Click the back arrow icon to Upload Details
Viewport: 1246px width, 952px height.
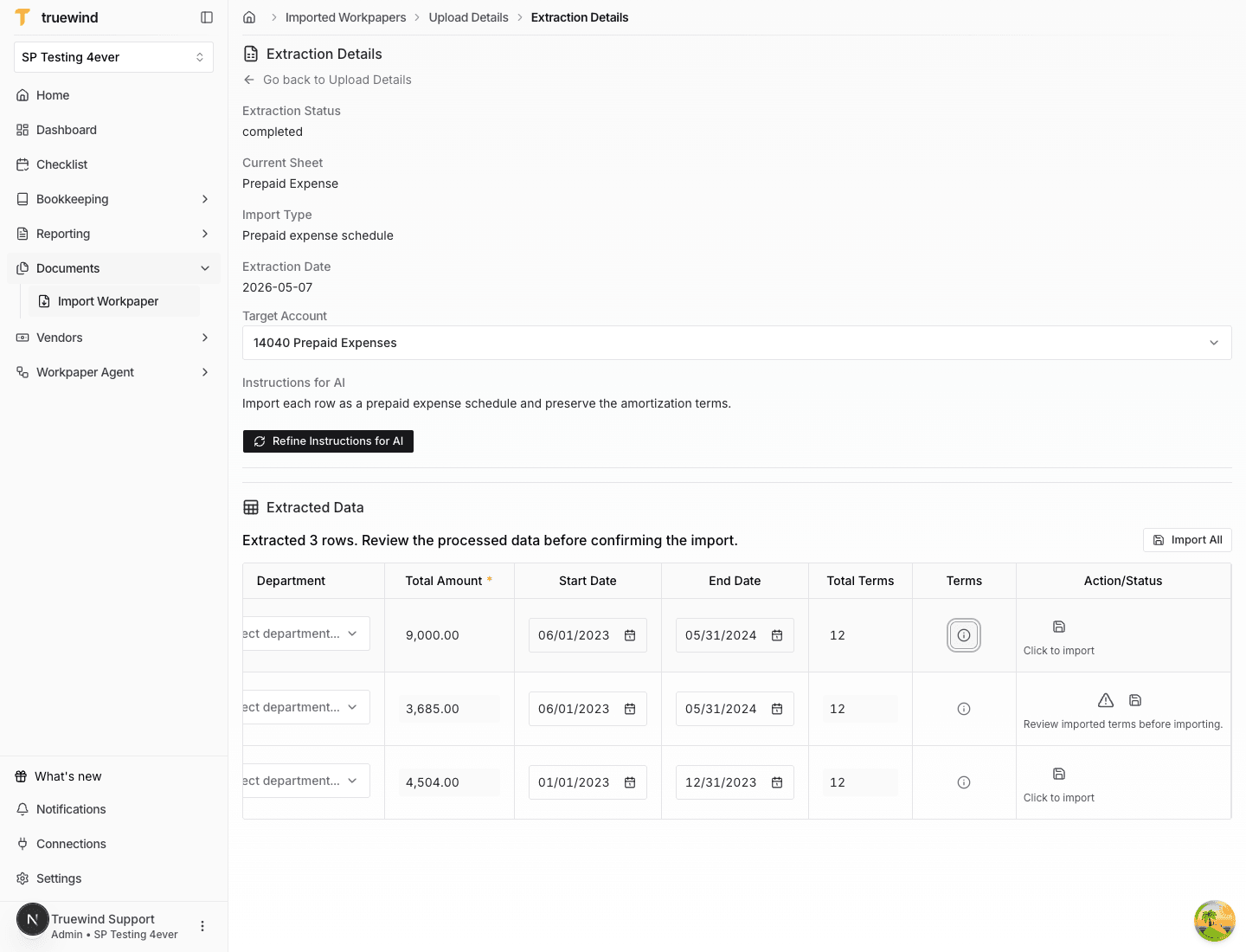coord(249,80)
